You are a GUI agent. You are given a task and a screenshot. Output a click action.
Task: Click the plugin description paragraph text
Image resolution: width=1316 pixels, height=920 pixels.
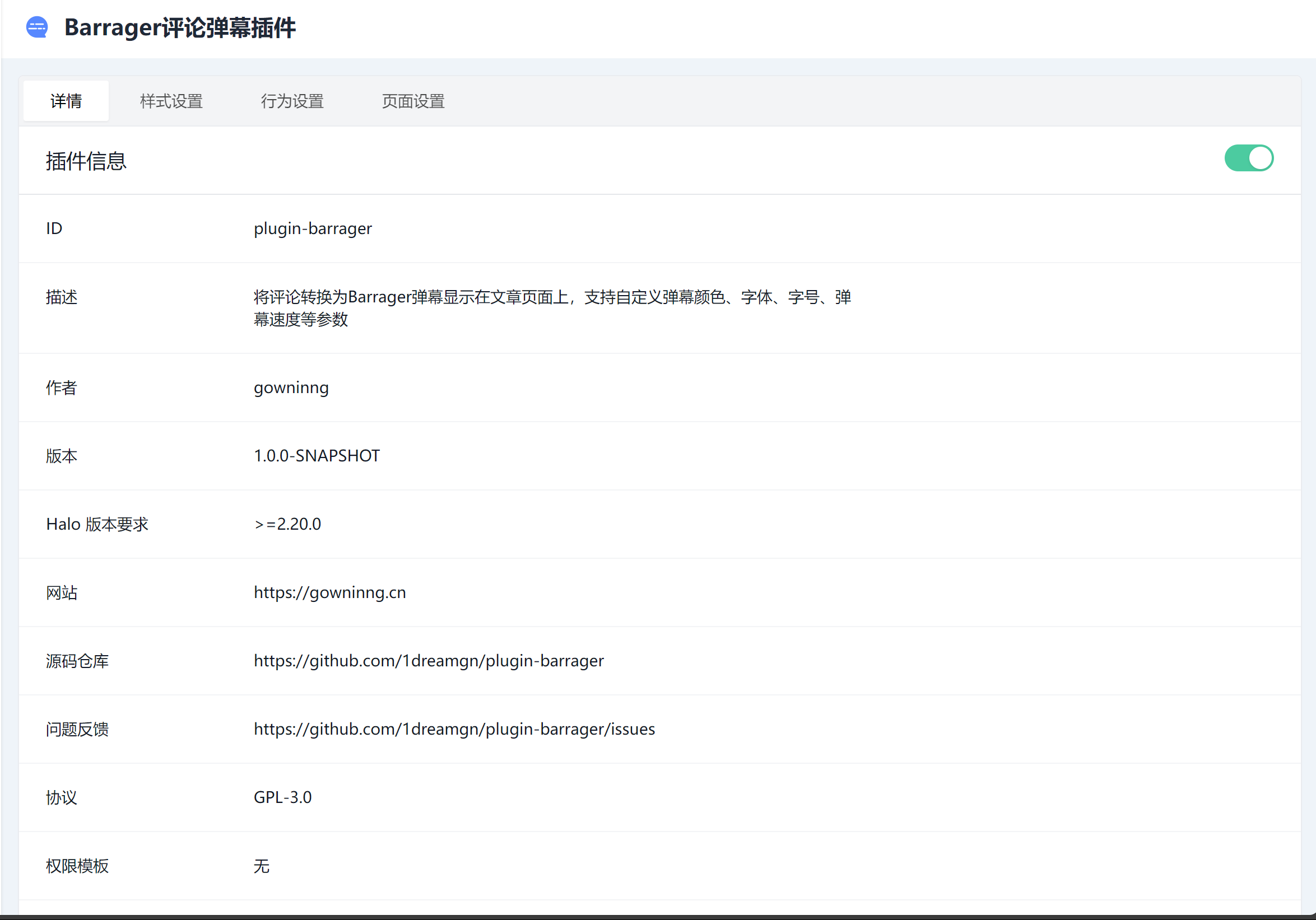pos(552,308)
